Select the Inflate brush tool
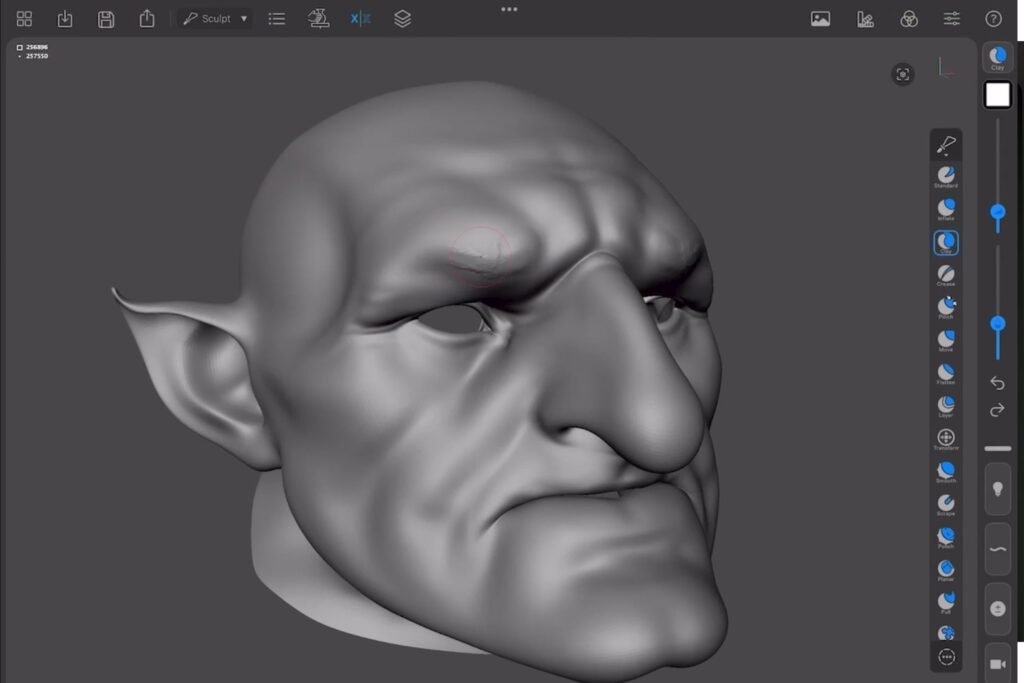The image size is (1024, 683). 945,209
